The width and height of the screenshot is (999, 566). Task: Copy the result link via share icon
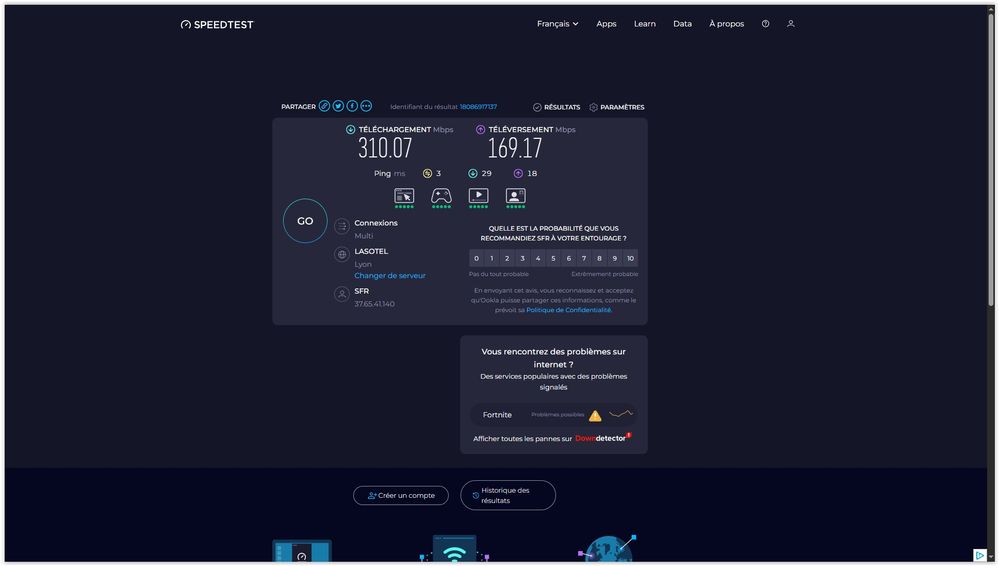(324, 106)
